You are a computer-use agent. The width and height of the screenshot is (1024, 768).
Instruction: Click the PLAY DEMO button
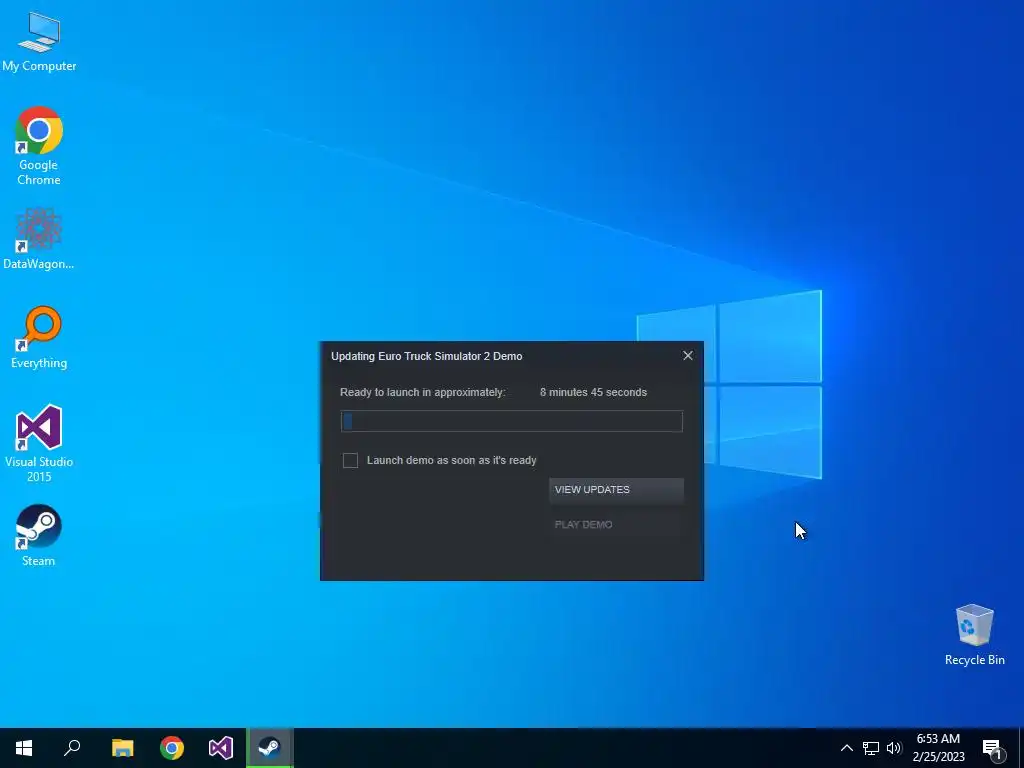616,524
